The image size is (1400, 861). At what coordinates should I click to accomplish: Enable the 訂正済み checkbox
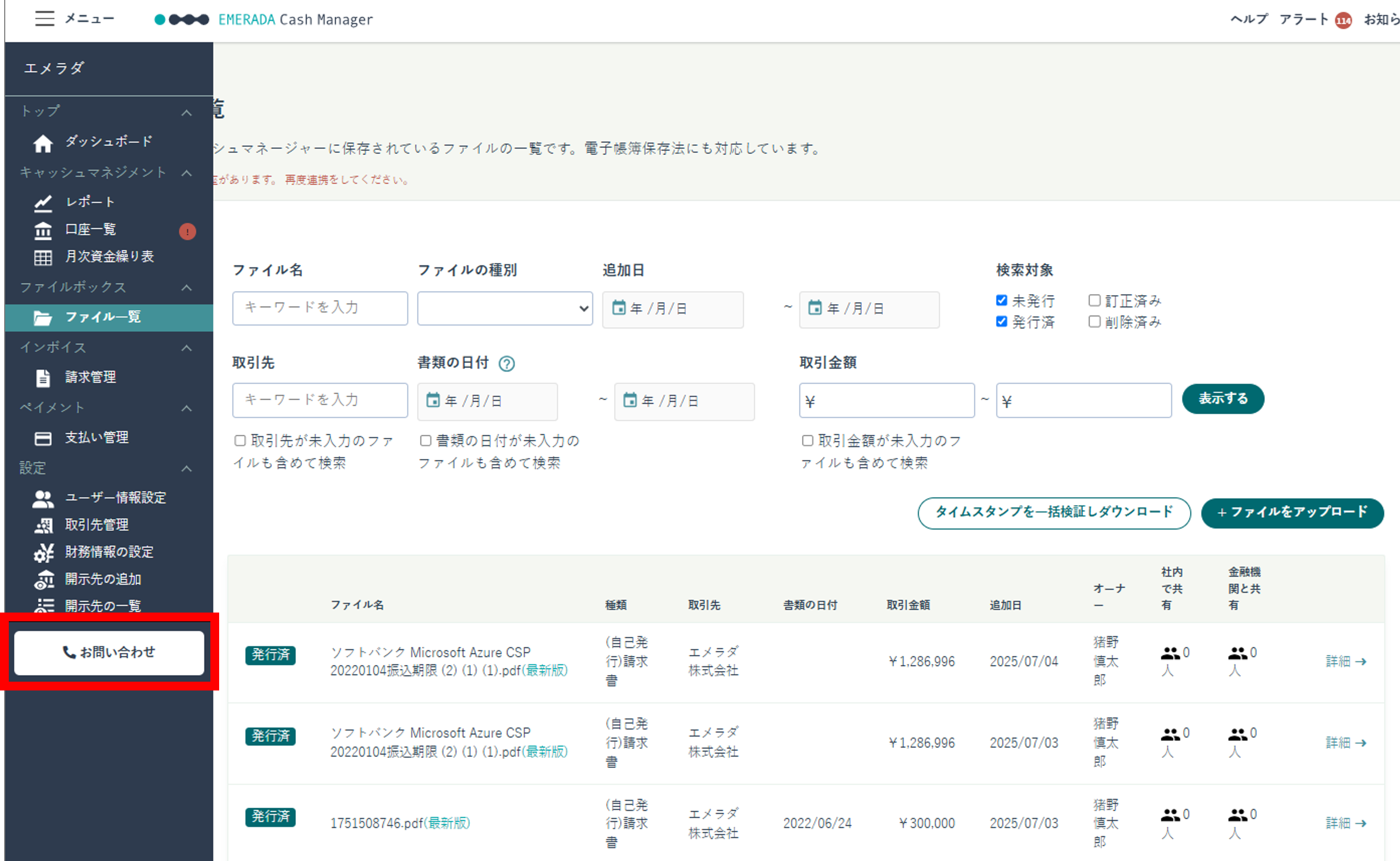[x=1094, y=300]
